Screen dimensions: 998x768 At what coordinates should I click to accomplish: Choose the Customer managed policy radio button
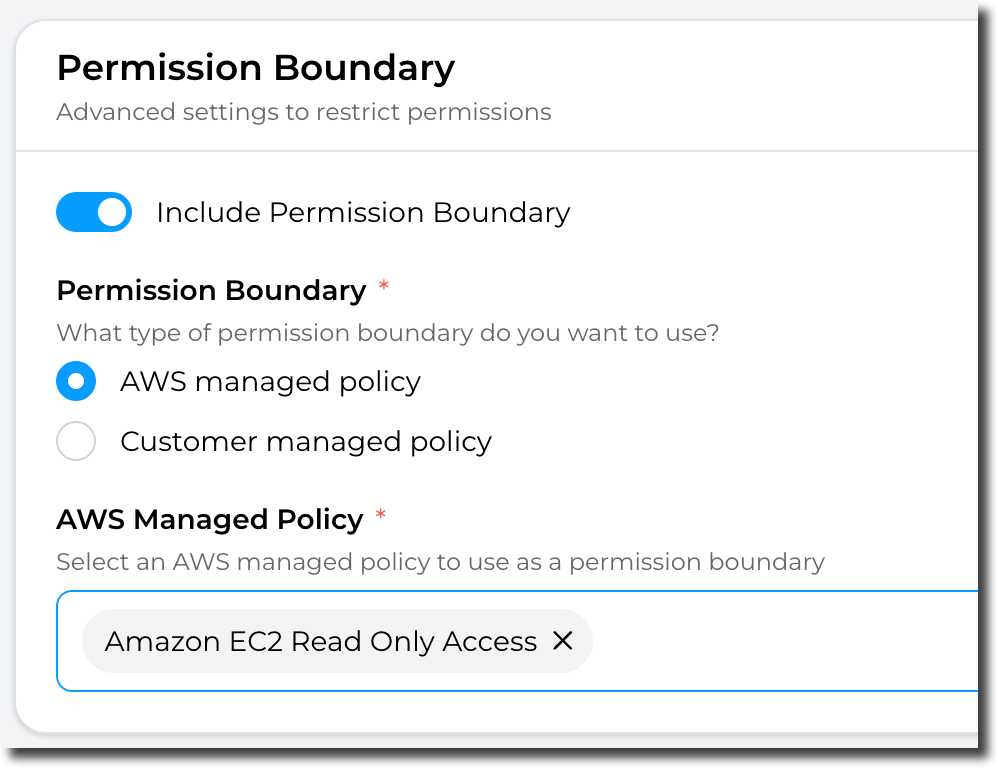point(76,441)
